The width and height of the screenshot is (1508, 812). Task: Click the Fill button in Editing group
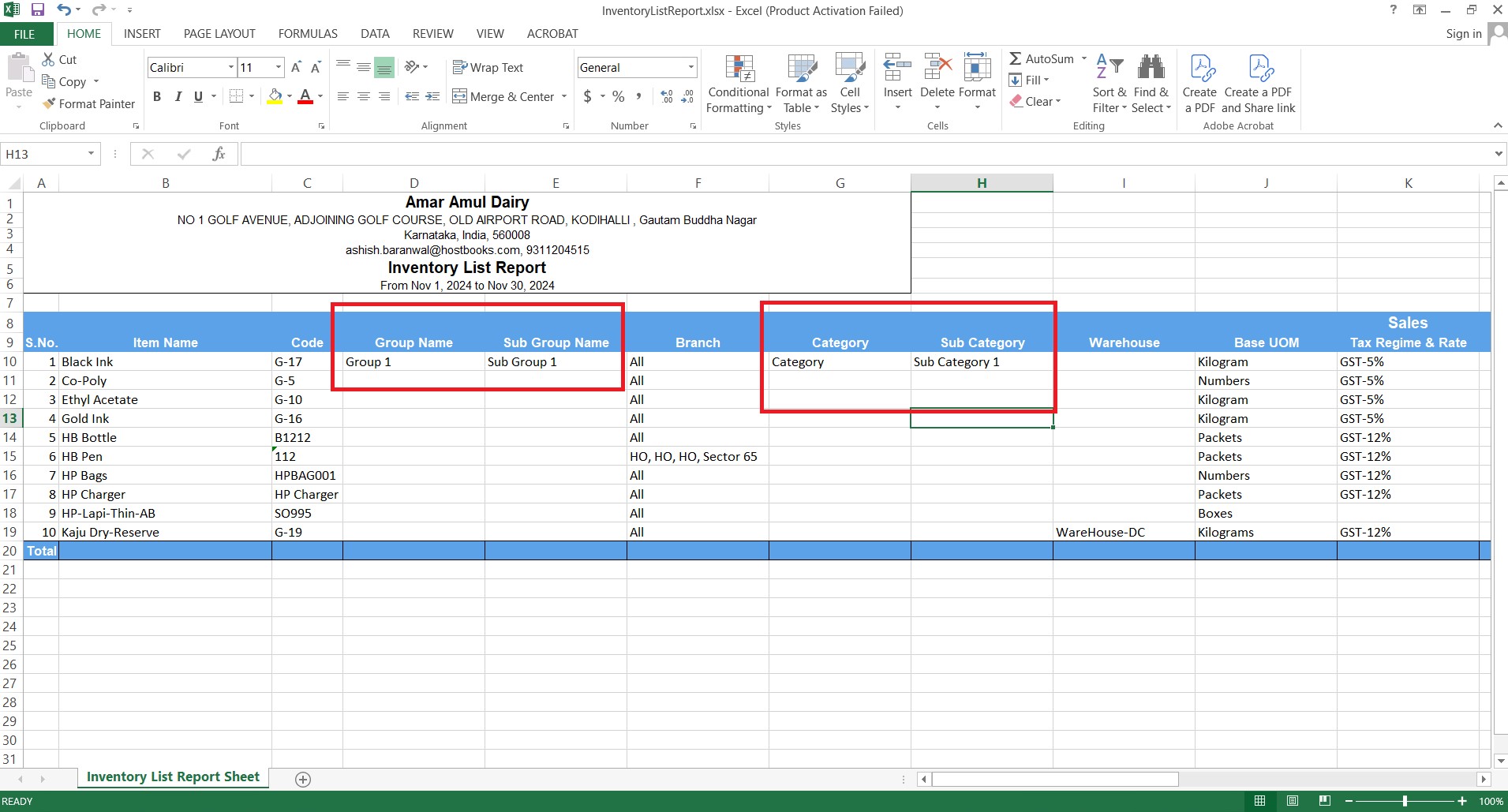tap(1030, 80)
